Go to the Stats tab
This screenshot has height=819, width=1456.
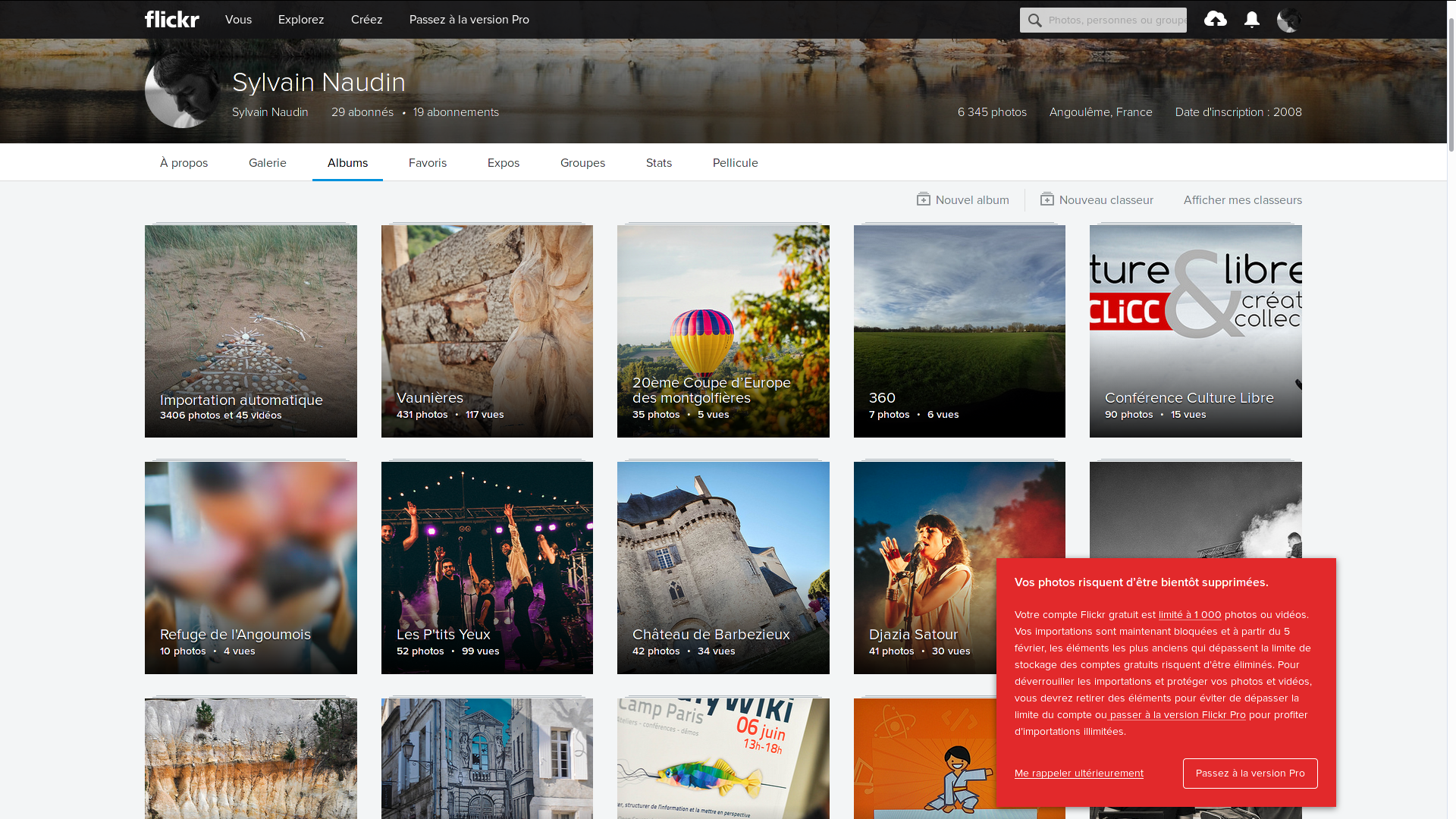tap(658, 163)
